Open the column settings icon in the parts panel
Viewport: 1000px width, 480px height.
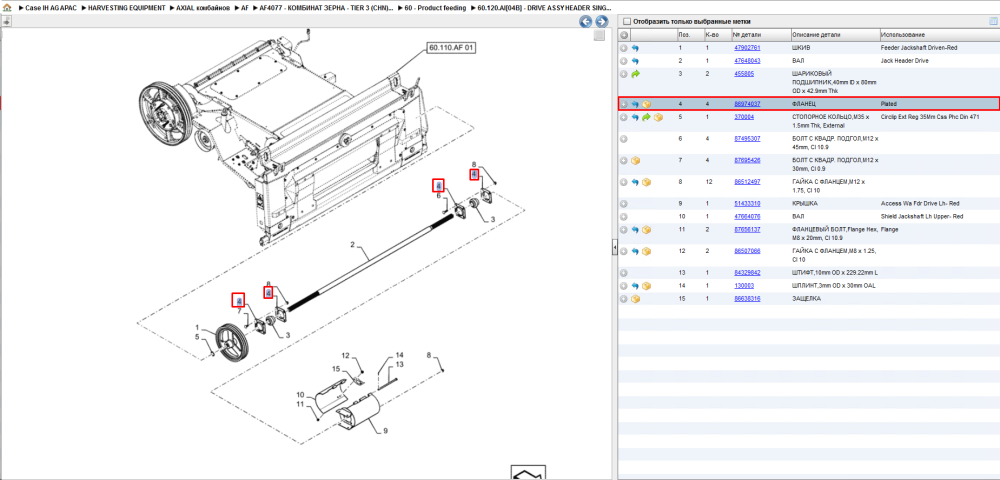click(x=992, y=21)
